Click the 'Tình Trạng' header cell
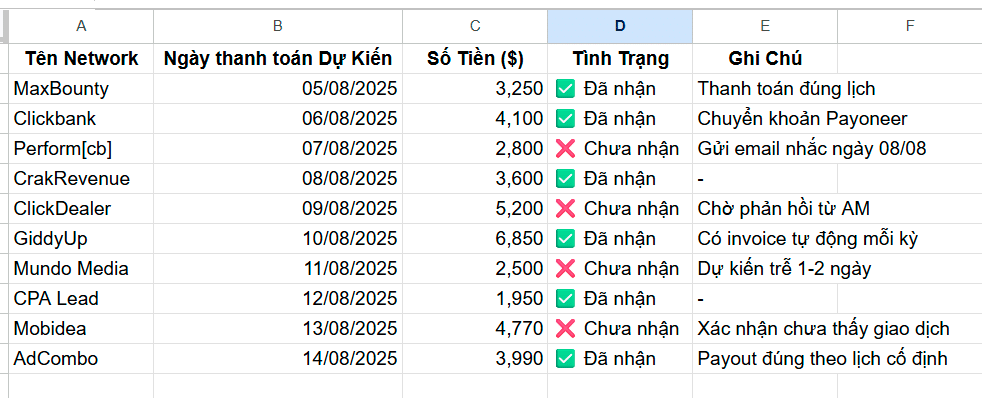The width and height of the screenshot is (982, 398). coord(620,59)
